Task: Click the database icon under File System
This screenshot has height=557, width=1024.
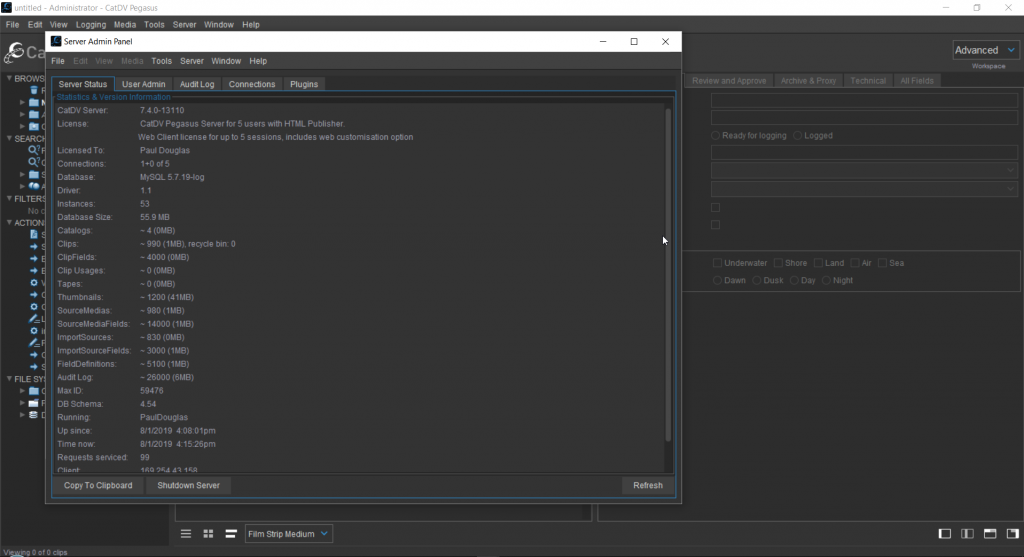Action: tap(33, 415)
